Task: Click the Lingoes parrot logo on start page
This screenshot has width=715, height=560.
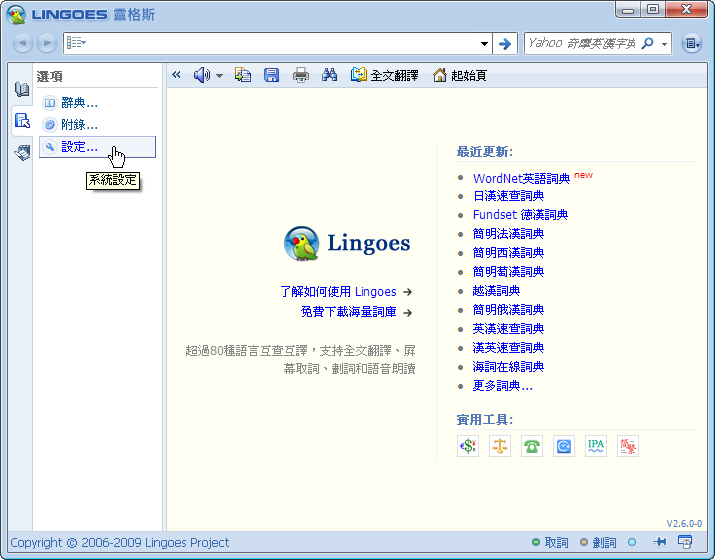Action: click(x=301, y=244)
